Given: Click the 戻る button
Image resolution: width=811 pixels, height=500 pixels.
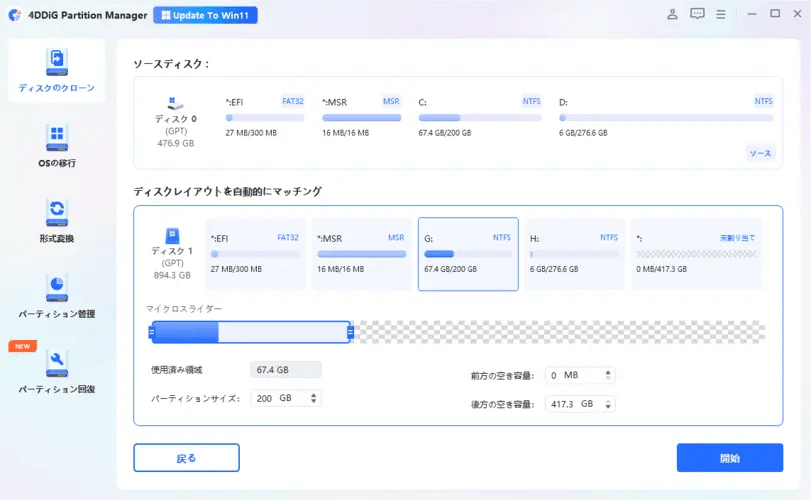Looking at the screenshot, I should (186, 458).
